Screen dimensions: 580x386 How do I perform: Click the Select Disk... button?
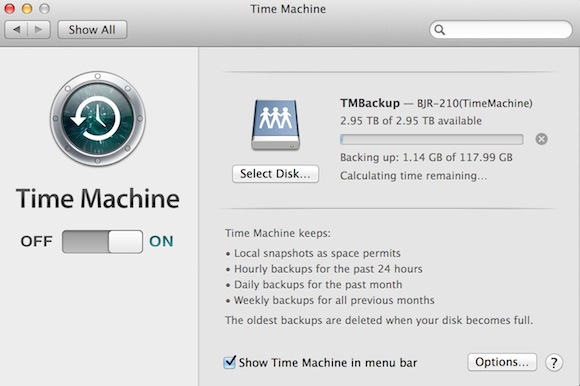(x=275, y=174)
